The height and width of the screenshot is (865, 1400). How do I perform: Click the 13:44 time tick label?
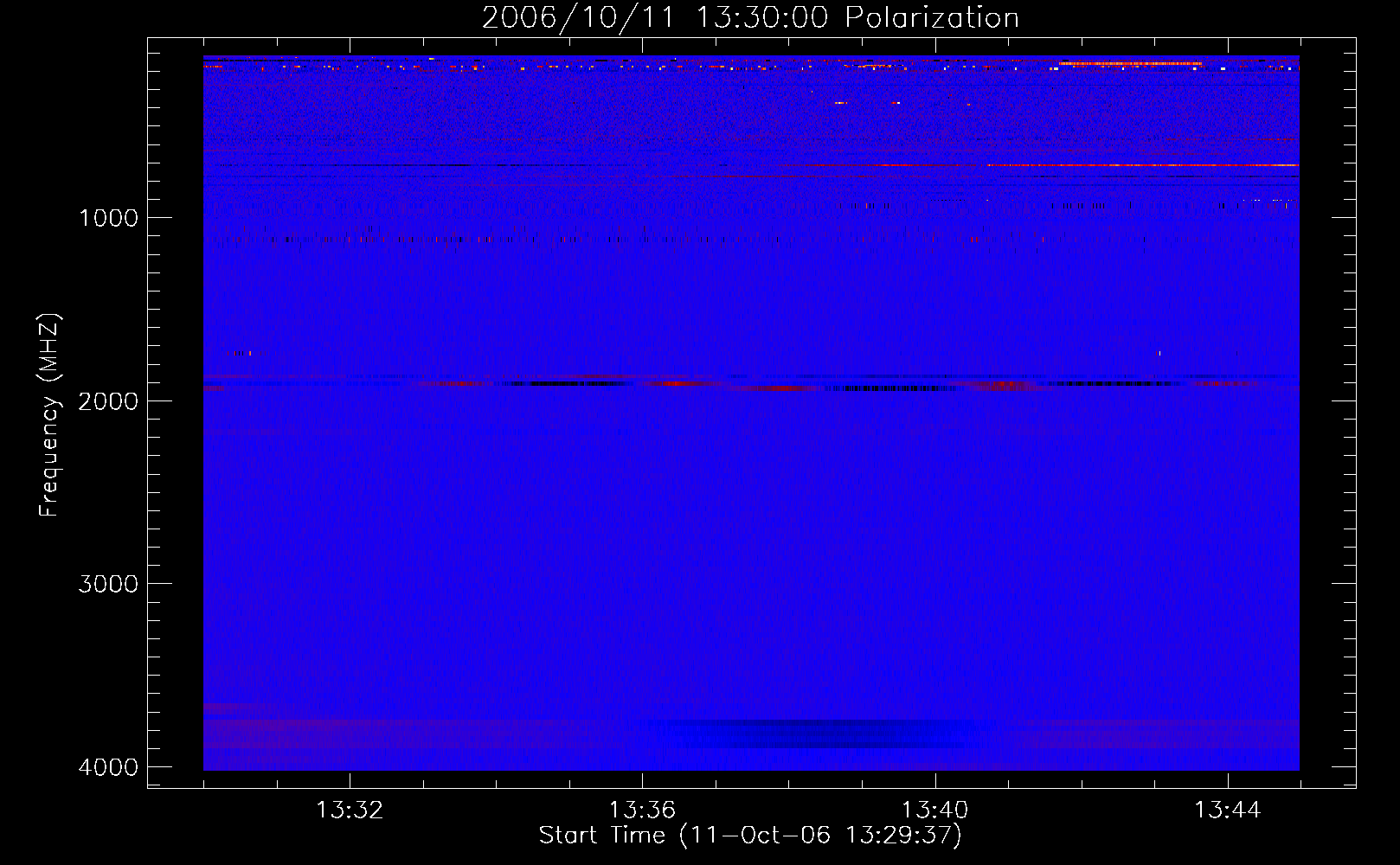pos(1228,811)
